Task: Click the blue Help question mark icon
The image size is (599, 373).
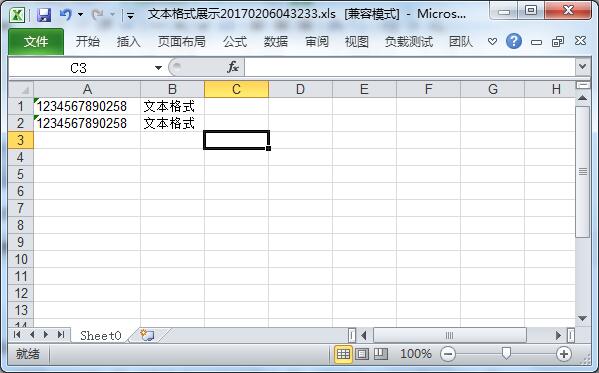Action: click(x=514, y=41)
